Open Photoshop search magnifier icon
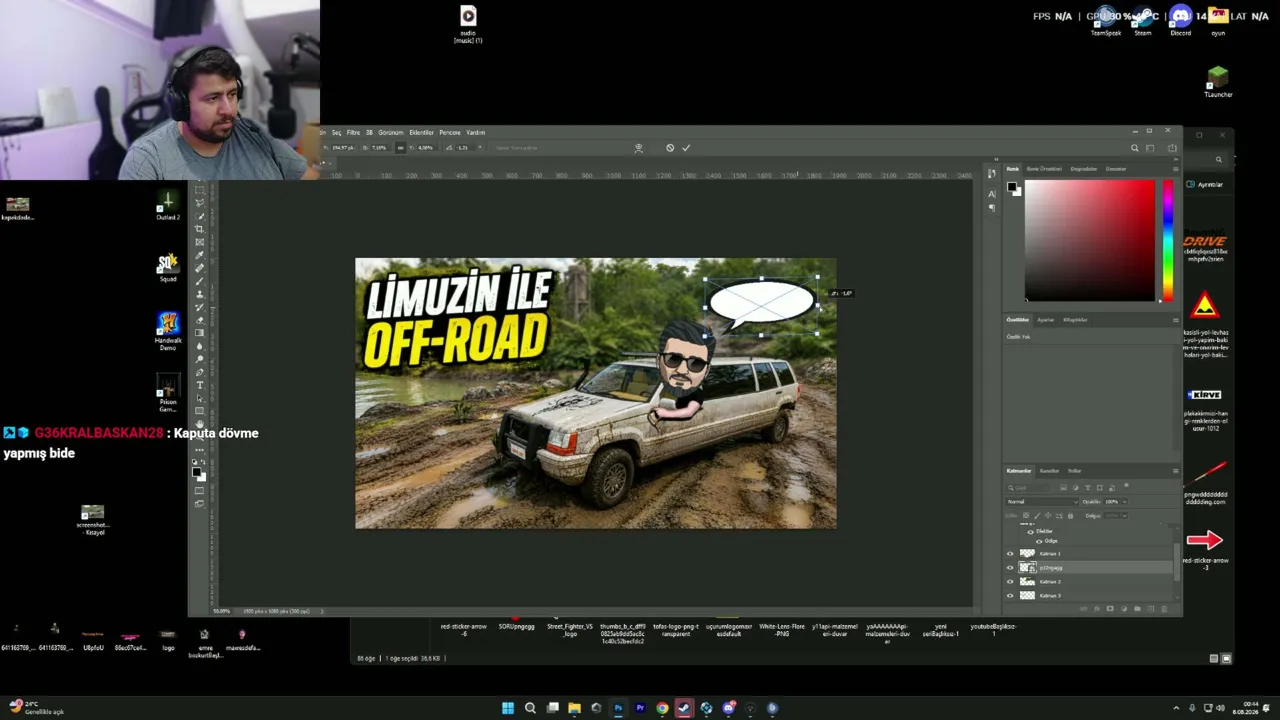 coord(1134,148)
